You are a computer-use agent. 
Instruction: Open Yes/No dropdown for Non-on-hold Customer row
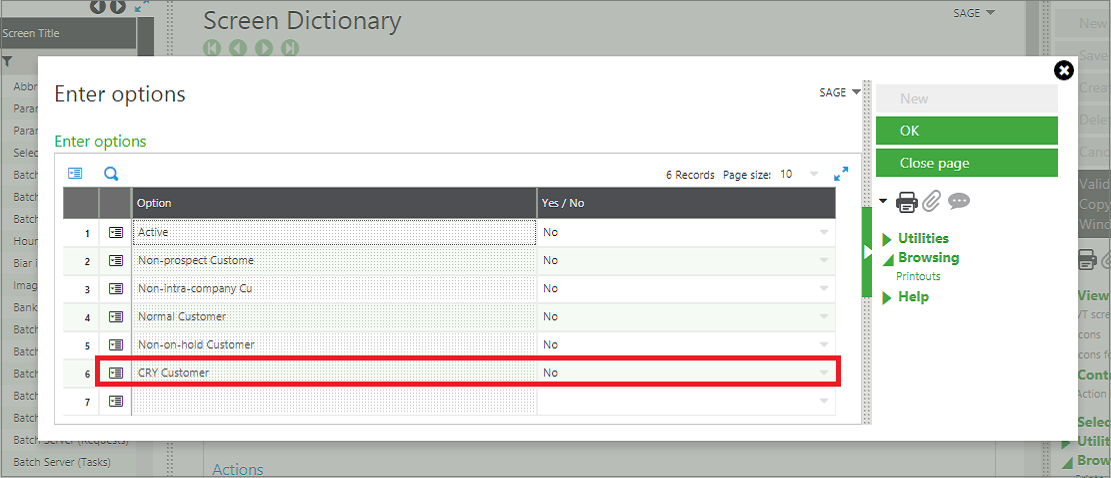(x=823, y=346)
